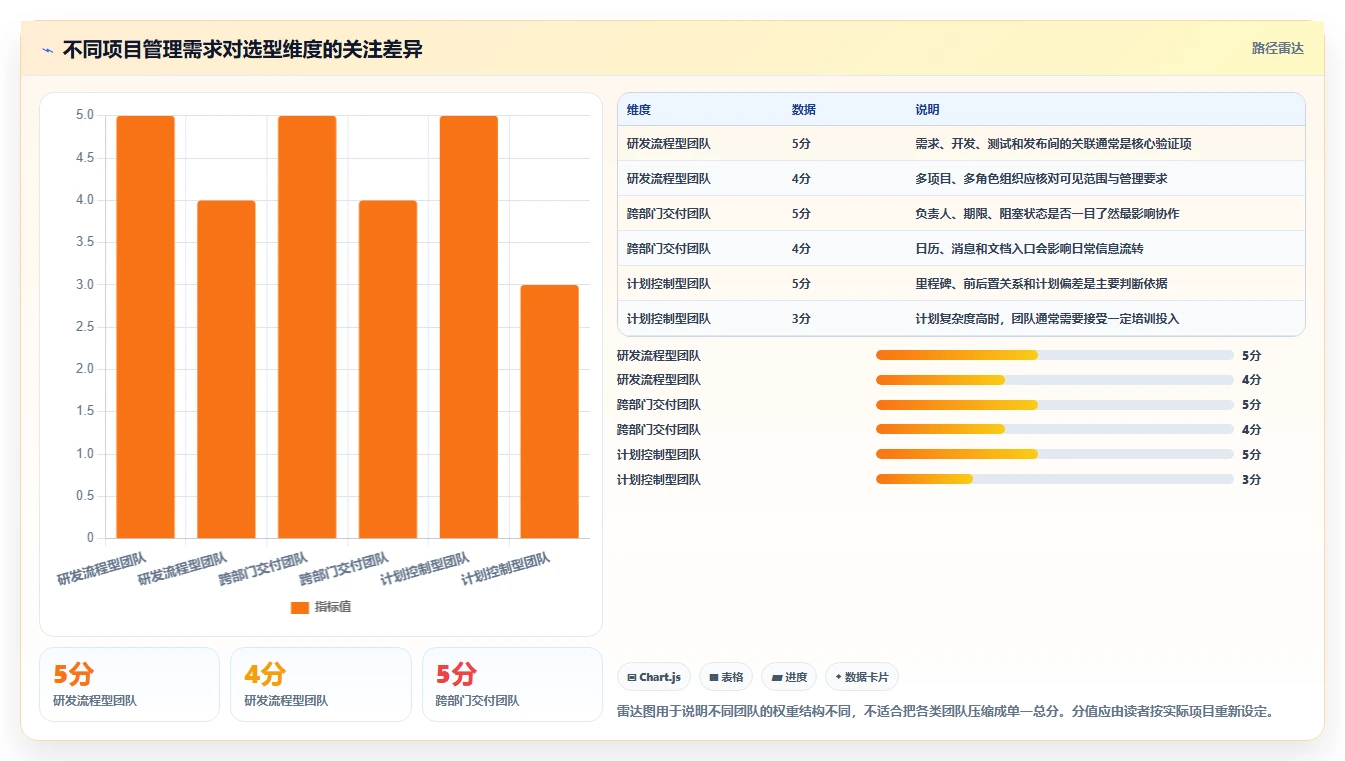Click the 5.0 label on the chart y-axis

point(85,116)
